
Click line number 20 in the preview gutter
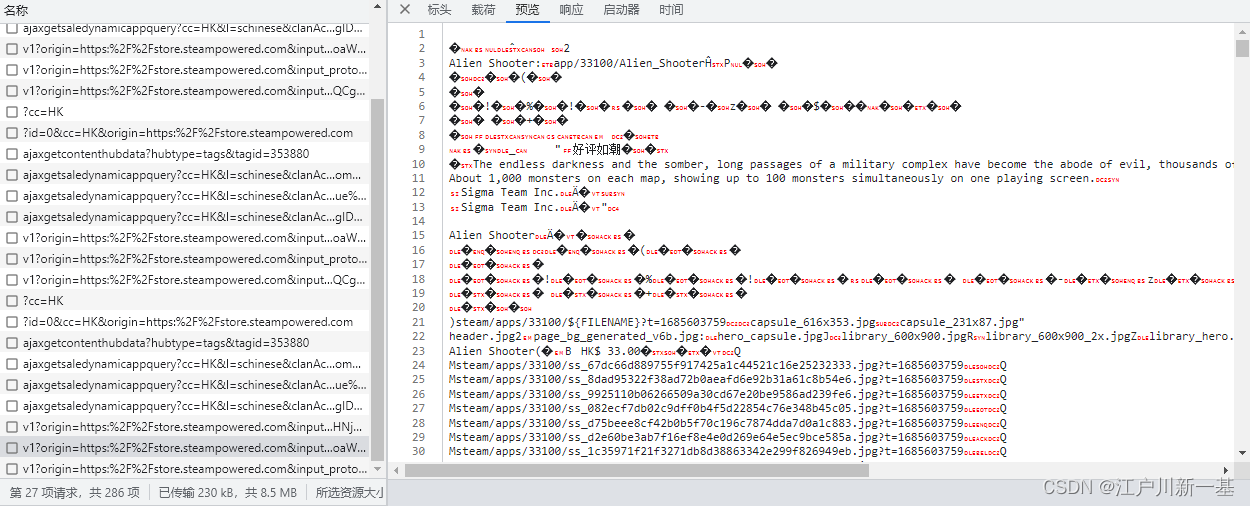pos(419,308)
